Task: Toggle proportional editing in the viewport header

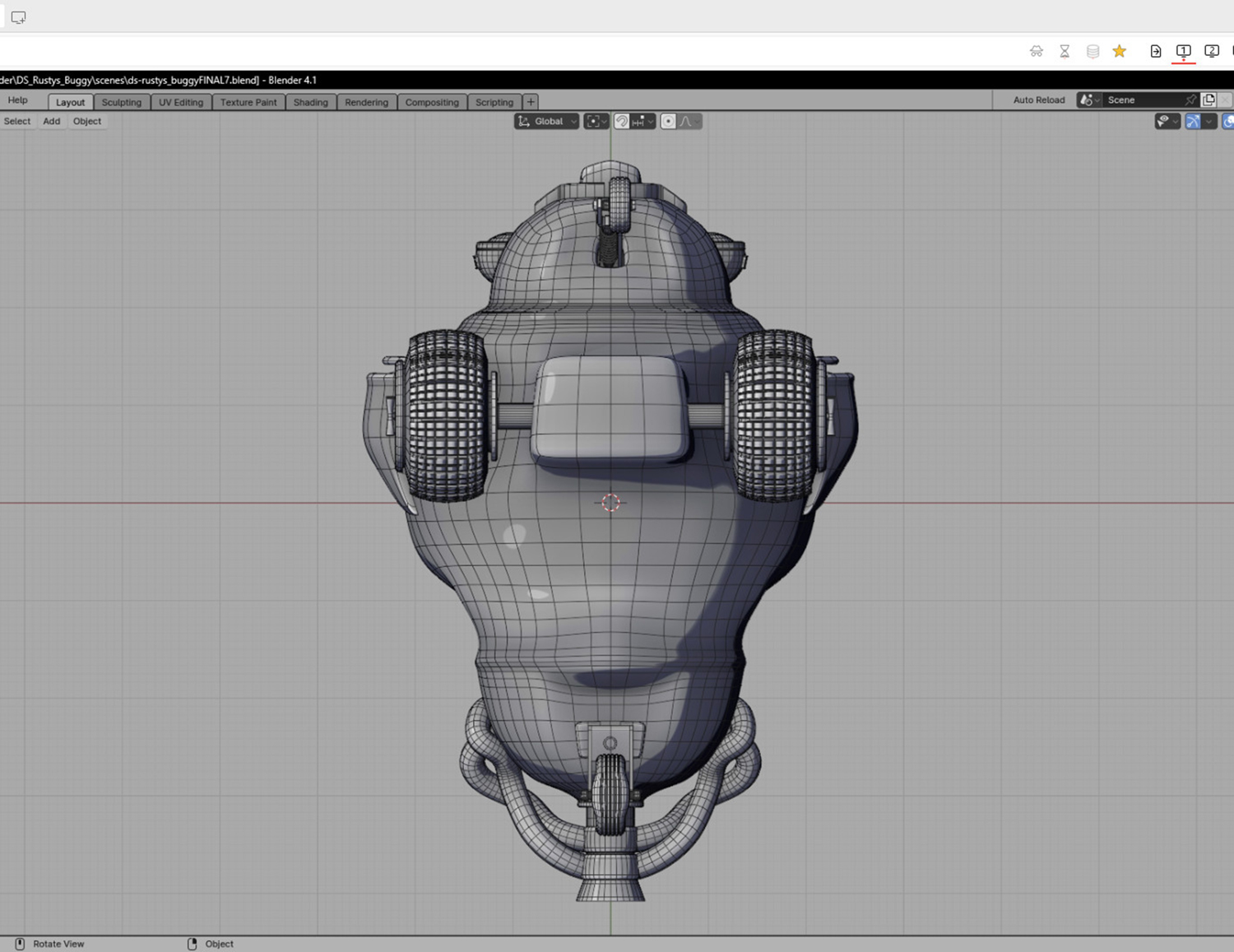Action: 668,122
